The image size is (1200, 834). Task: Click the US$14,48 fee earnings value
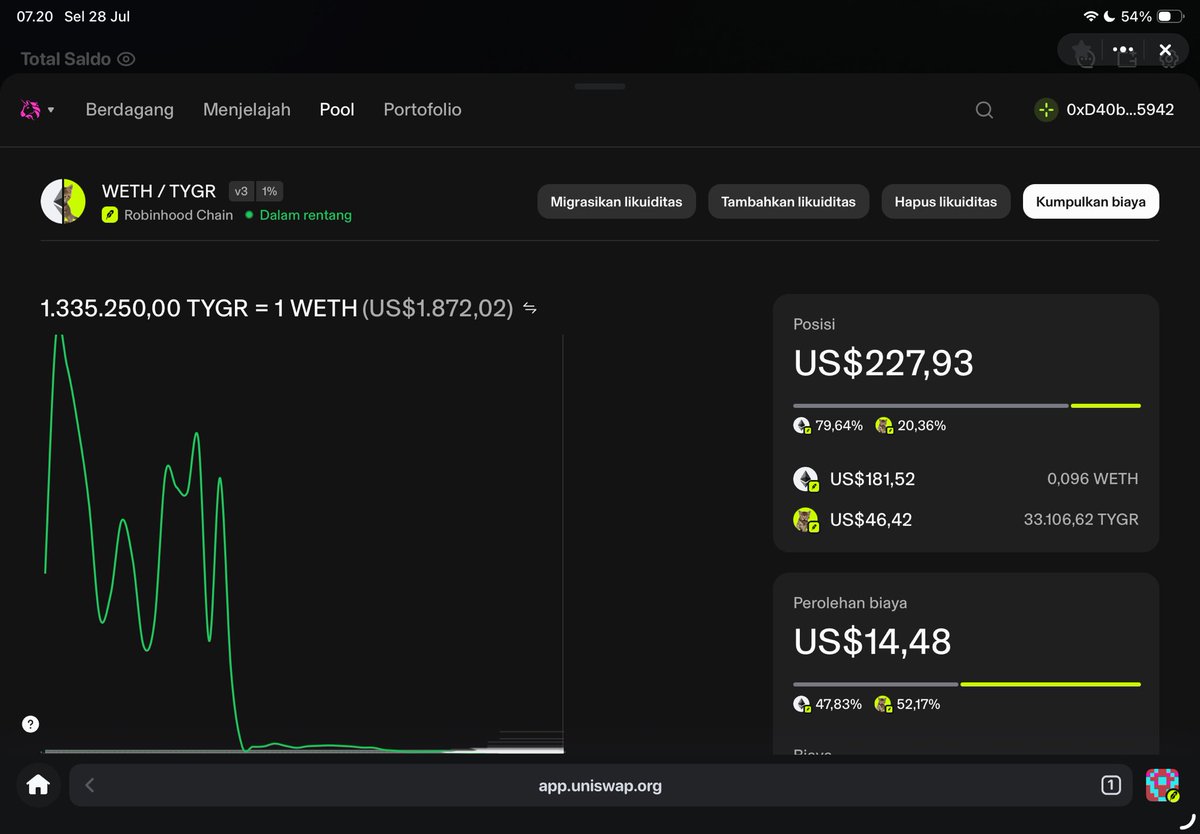(x=873, y=641)
